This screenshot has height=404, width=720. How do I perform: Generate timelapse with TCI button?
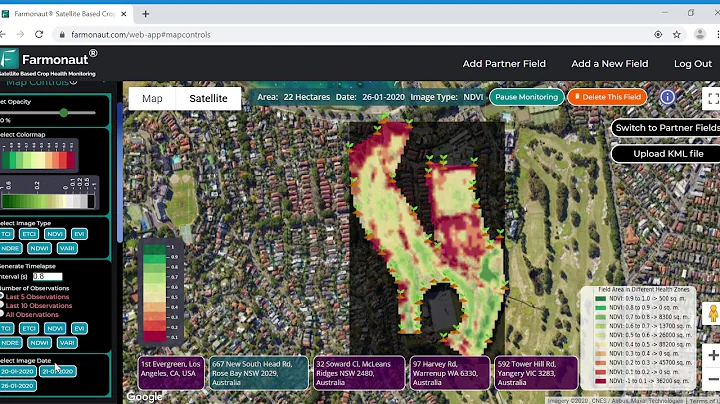(x=6, y=328)
